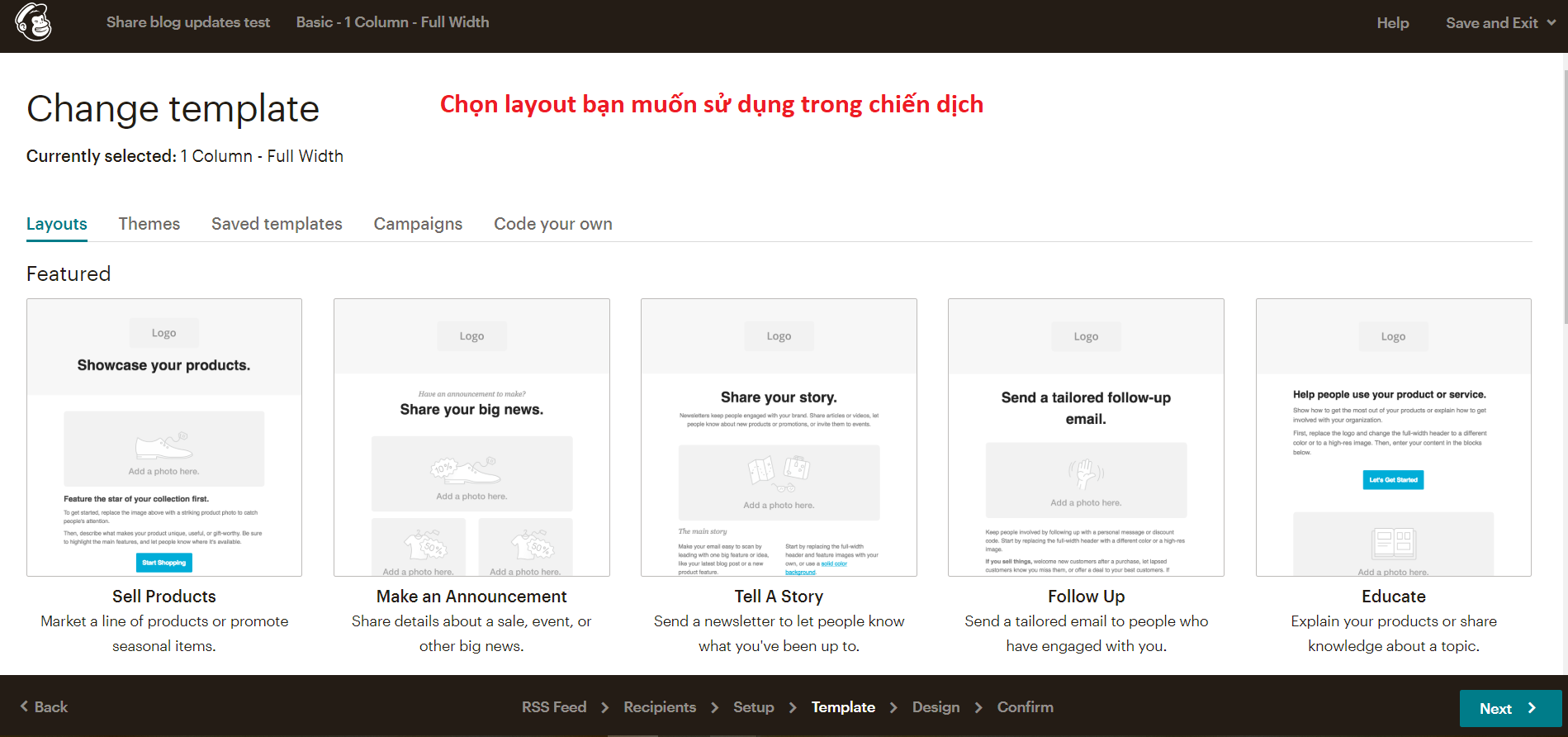Select the Tell A Story template thumbnail
1568x737 pixels.
(779, 437)
